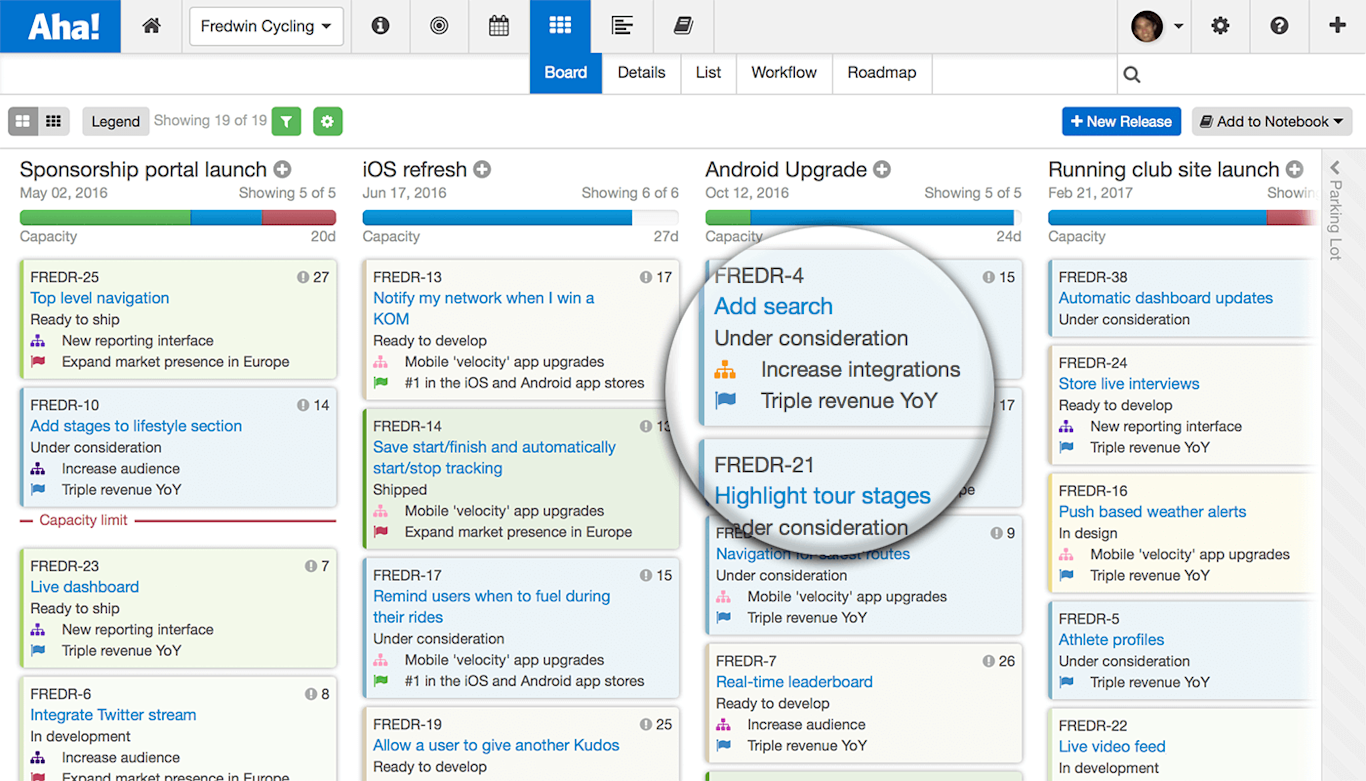Screen dimensions: 1366x781
Task: Open the user avatar menu
Action: click(1157, 27)
